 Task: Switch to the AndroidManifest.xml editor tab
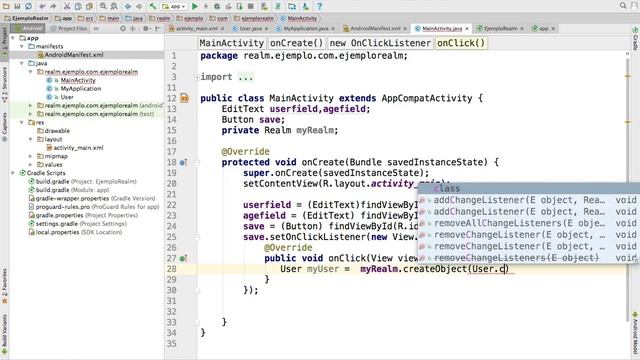tap(375, 29)
